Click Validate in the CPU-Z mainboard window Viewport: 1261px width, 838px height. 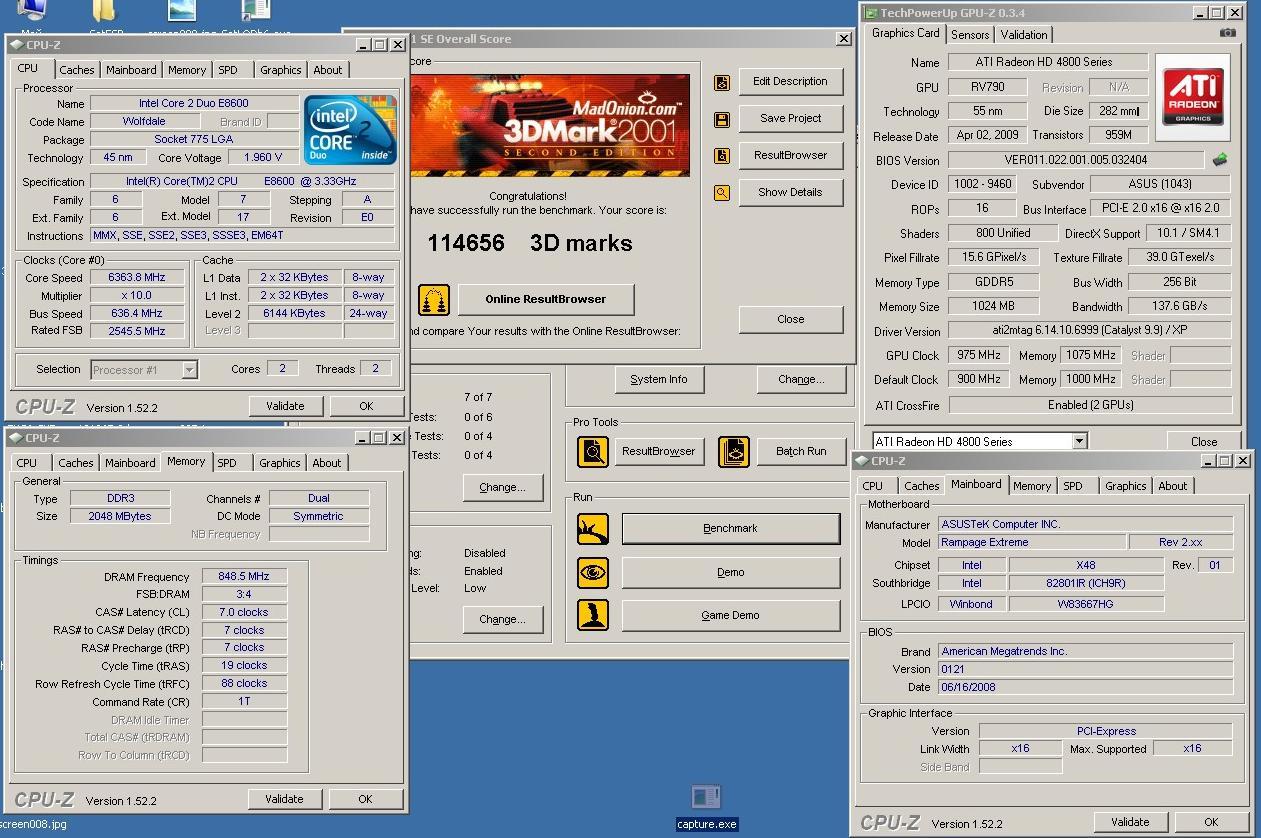pyautogui.click(x=1130, y=822)
